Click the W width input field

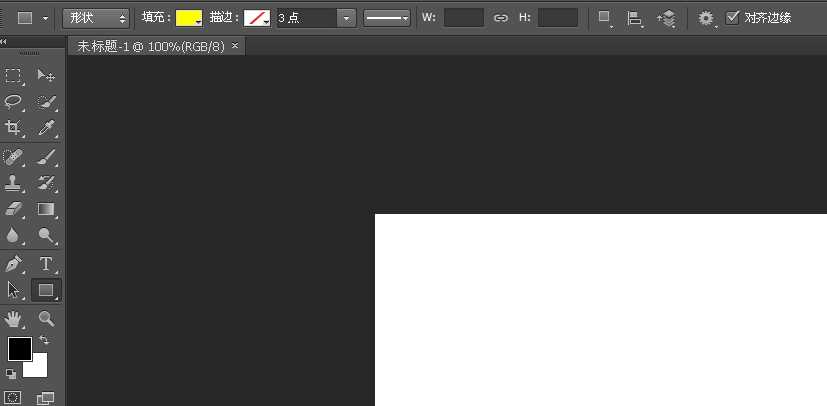(463, 18)
